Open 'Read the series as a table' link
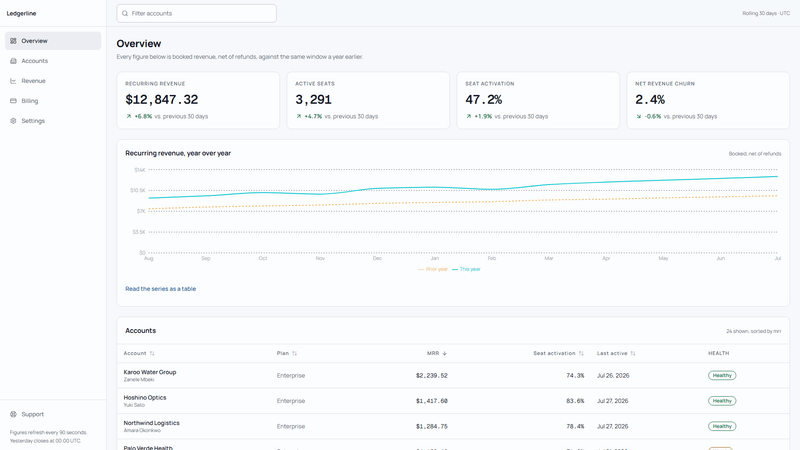The height and width of the screenshot is (450, 800). point(161,289)
